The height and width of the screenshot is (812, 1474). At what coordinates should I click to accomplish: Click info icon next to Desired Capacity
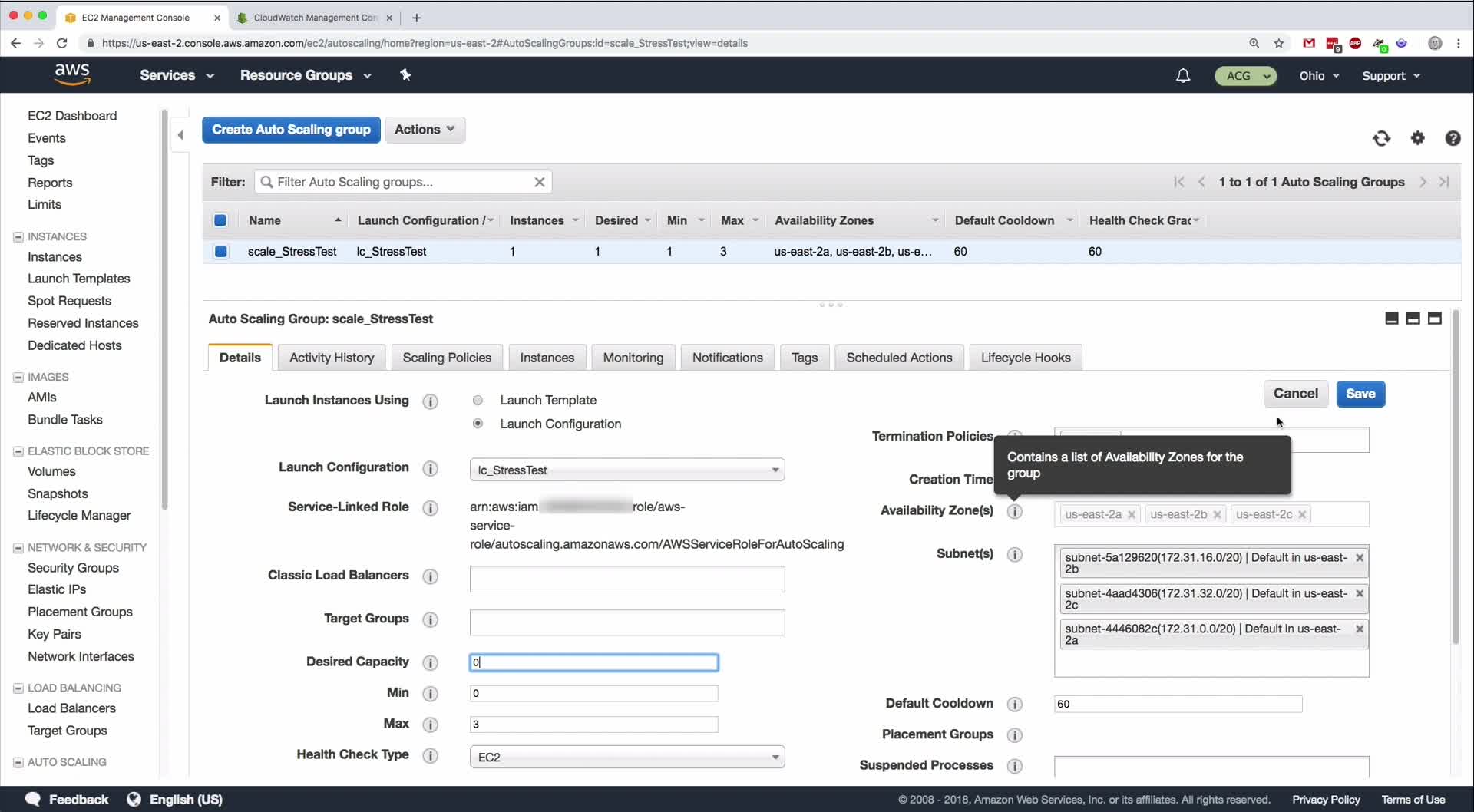coord(431,662)
